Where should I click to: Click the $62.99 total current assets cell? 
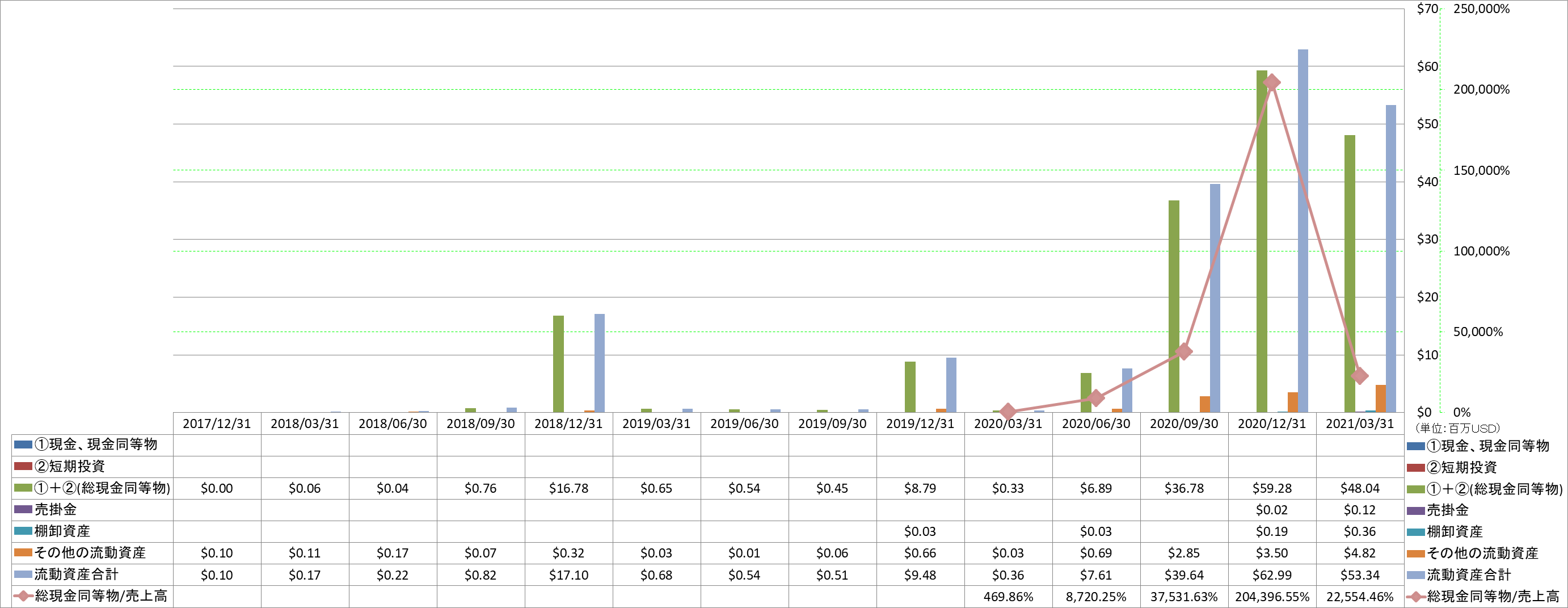(1271, 575)
